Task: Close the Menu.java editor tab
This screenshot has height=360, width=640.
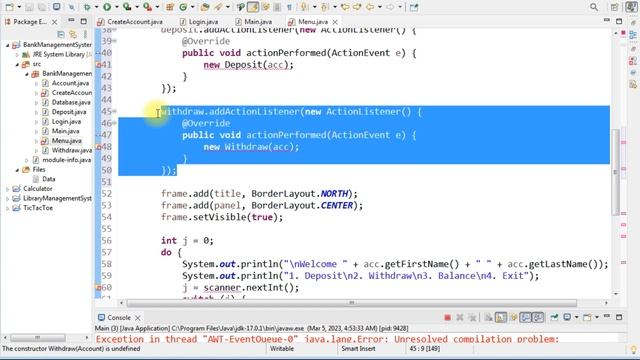Action: (335, 22)
